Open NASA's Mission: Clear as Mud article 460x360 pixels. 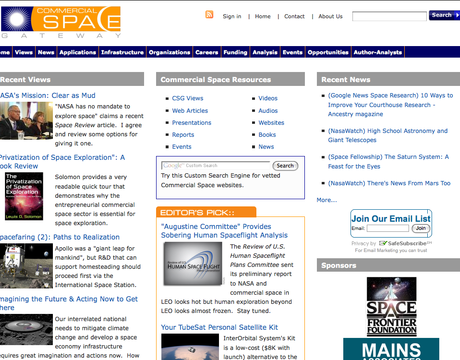tap(48, 96)
